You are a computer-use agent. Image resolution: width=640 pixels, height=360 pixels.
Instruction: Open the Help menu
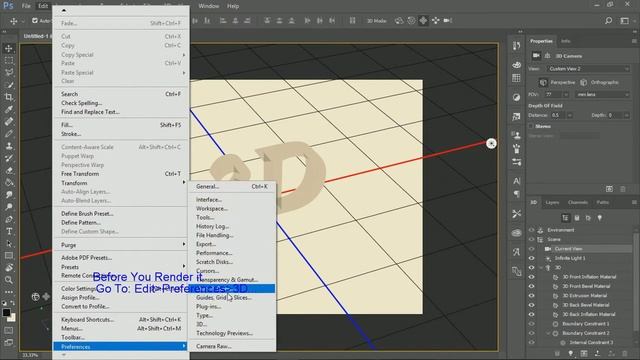click(x=233, y=6)
